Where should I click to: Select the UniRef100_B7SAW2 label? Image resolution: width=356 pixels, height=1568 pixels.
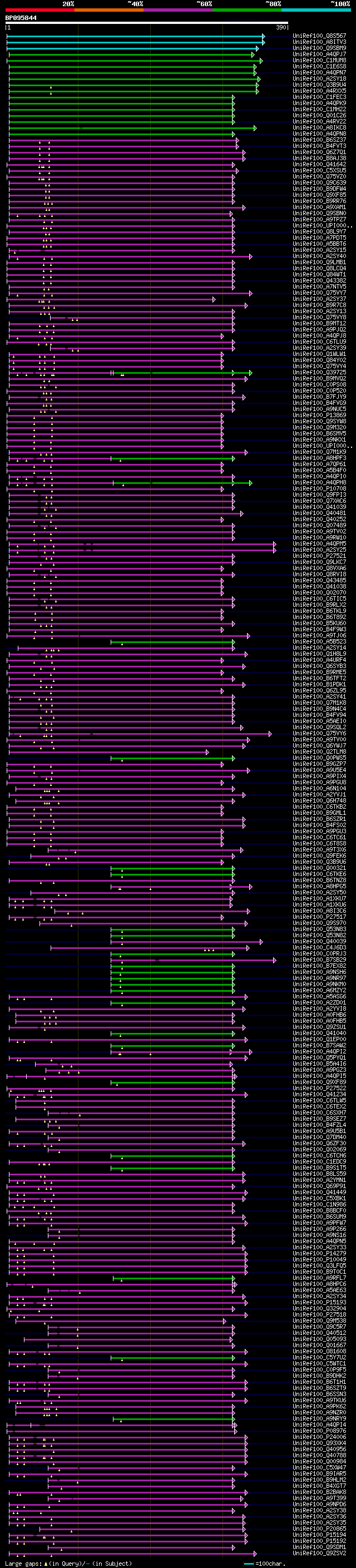pos(319,1045)
